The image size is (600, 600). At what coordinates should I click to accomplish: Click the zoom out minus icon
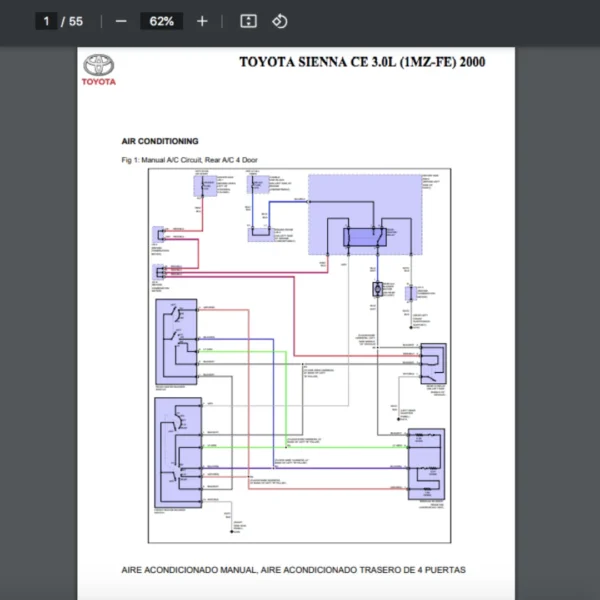coord(121,21)
